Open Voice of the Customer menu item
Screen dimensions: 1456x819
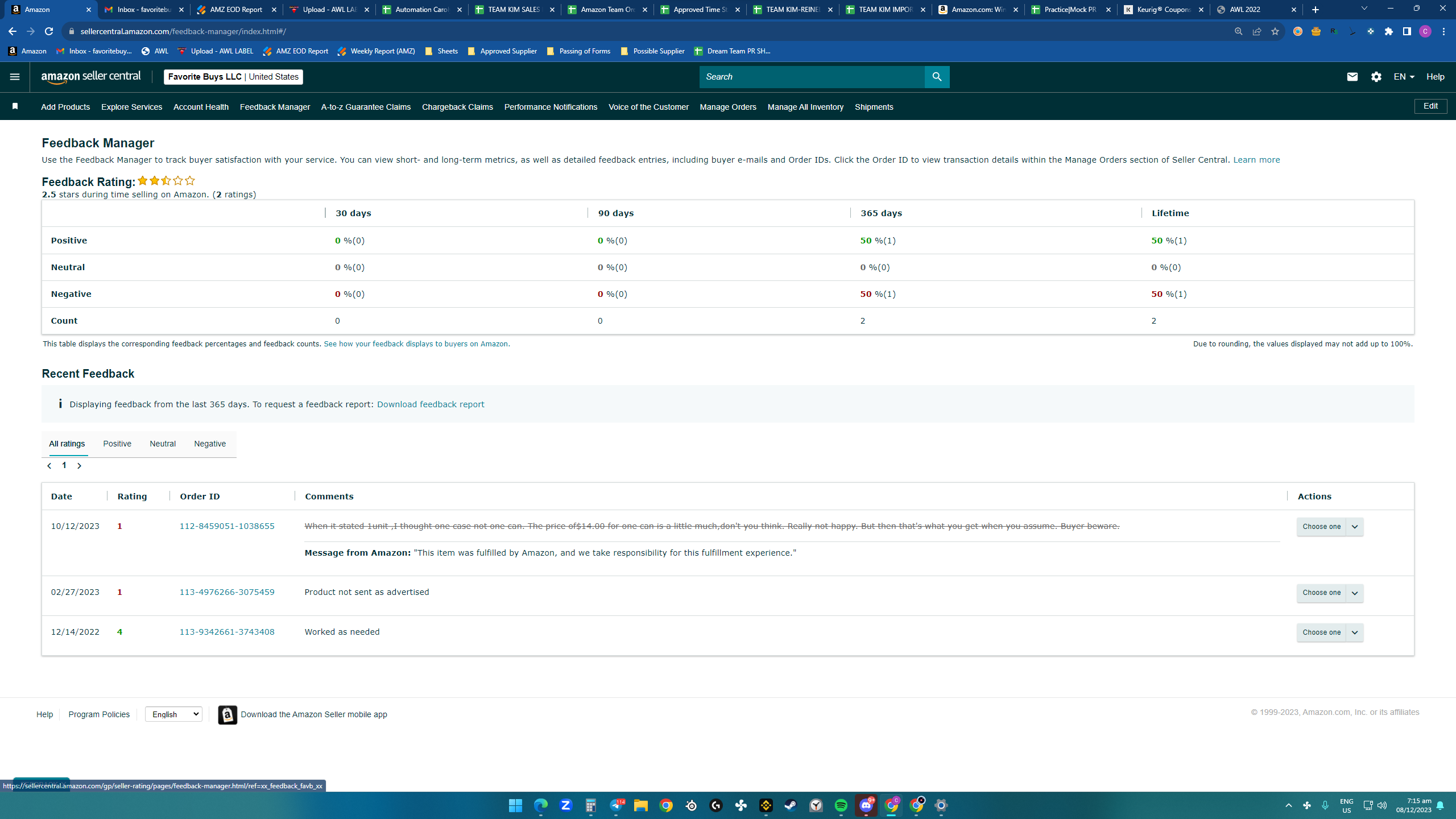(x=648, y=107)
